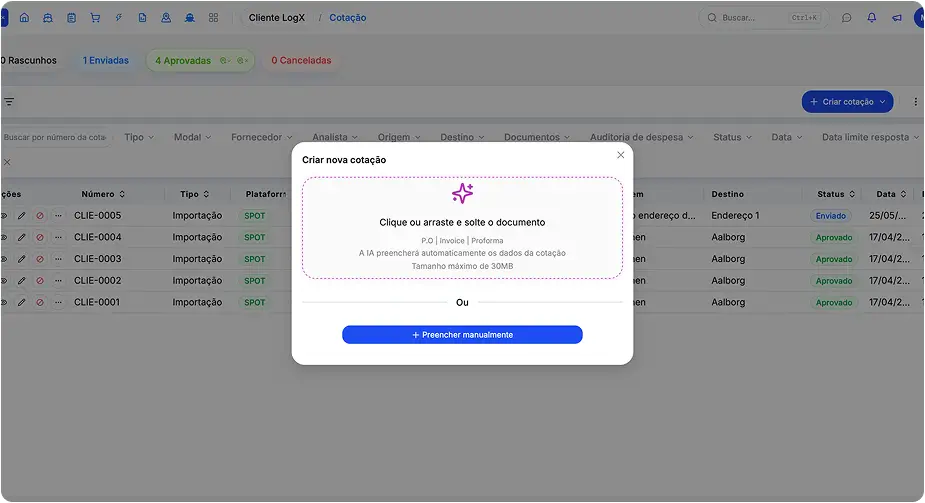Open more actions for CLIE-0003

click(x=58, y=259)
